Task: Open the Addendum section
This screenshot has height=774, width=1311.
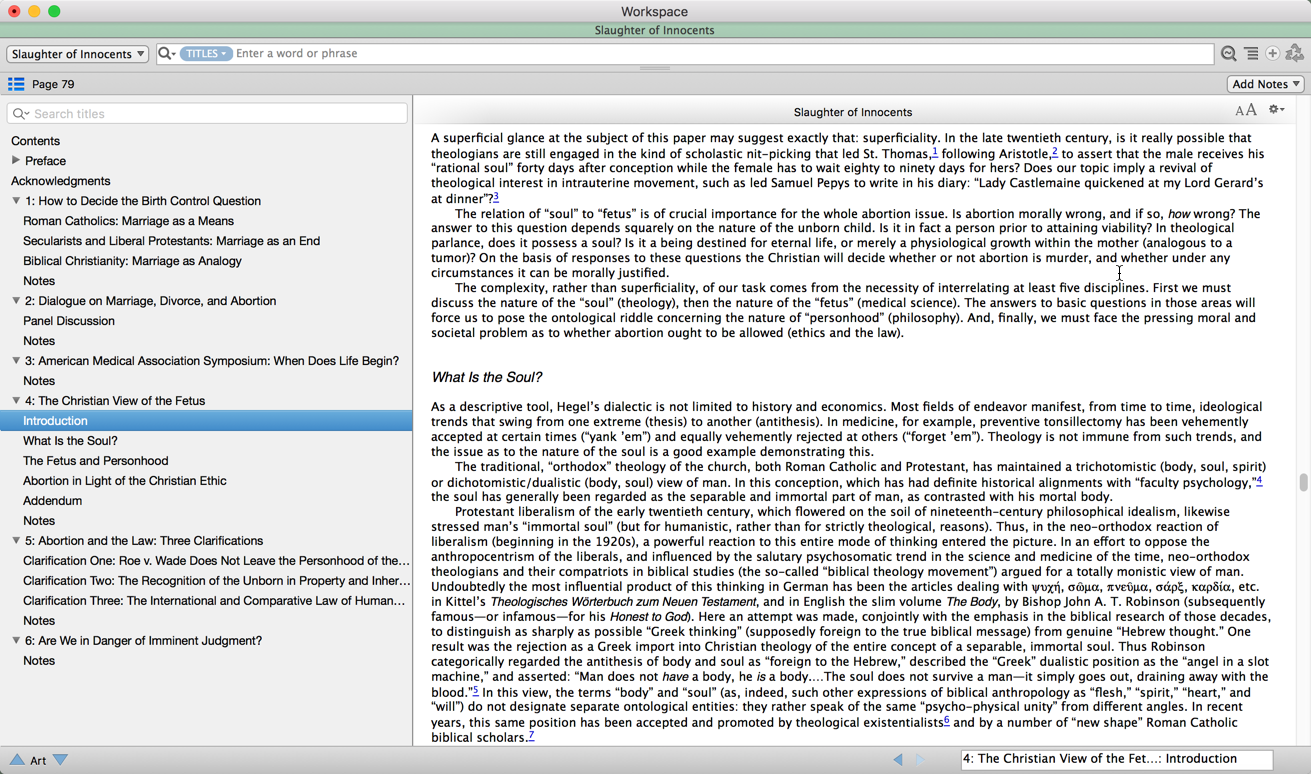Action: (52, 501)
